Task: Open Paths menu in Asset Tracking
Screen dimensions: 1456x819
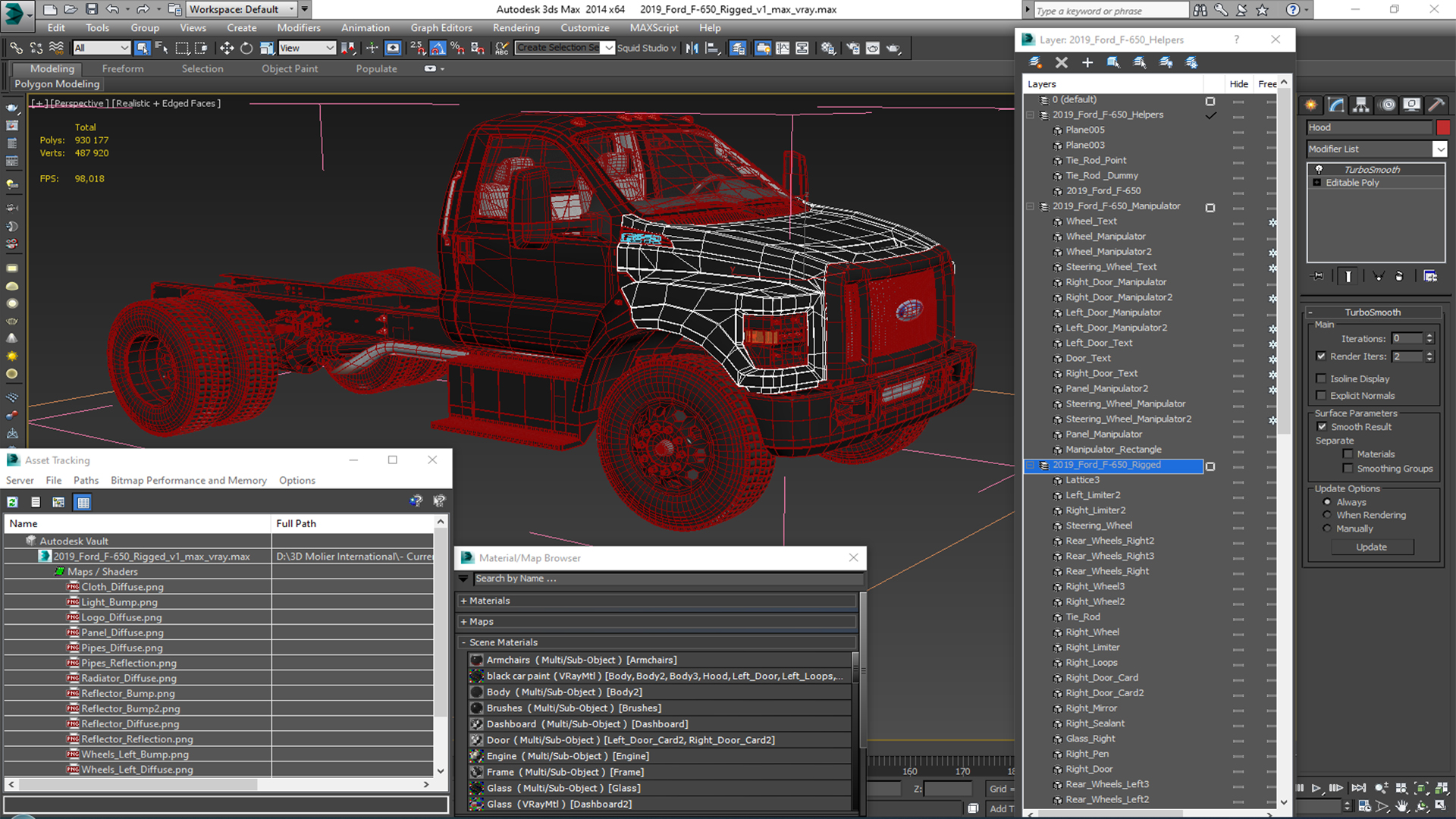Action: coord(86,480)
